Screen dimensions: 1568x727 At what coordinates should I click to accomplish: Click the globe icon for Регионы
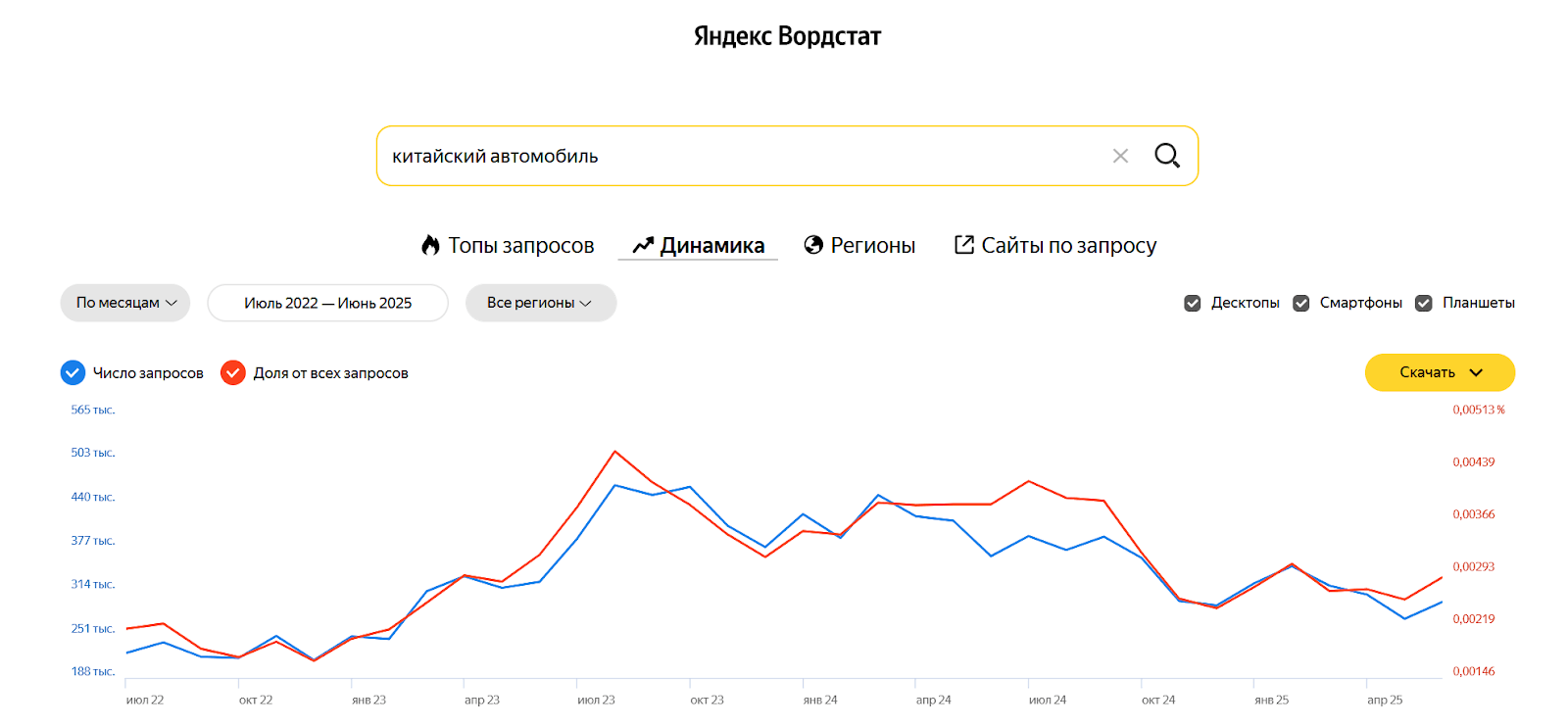813,245
